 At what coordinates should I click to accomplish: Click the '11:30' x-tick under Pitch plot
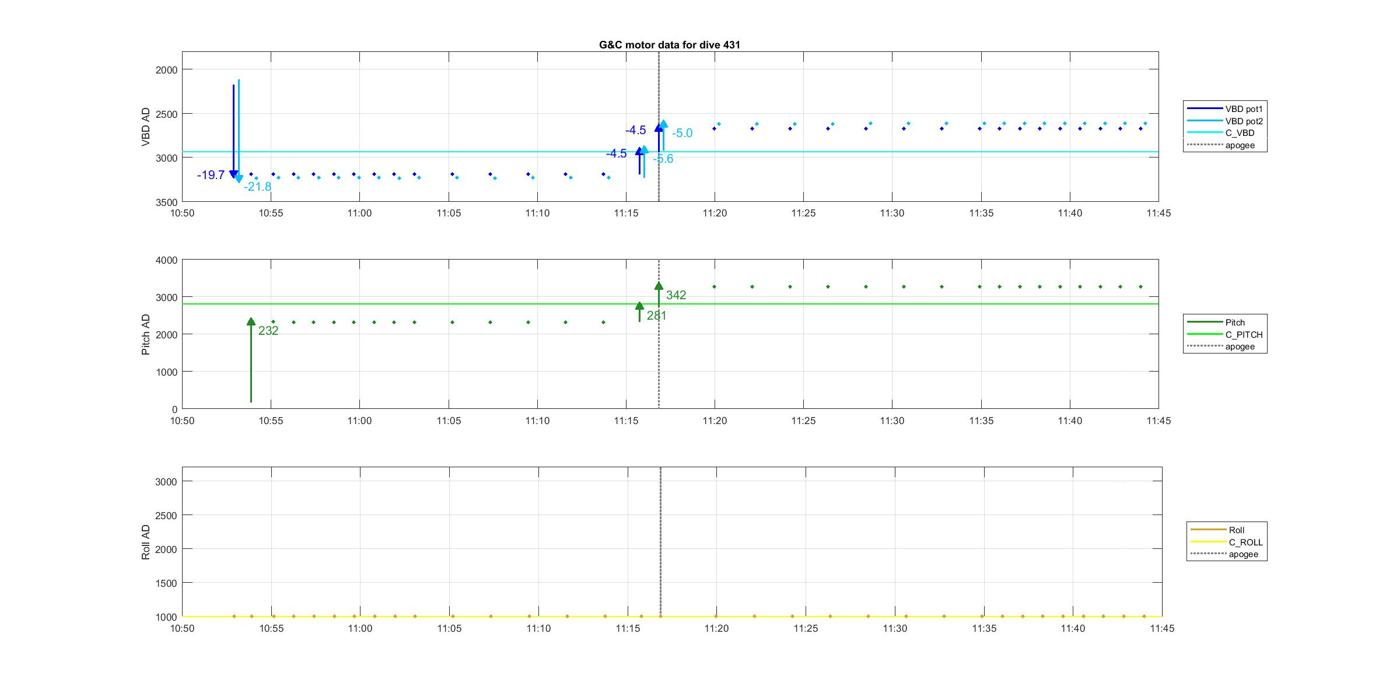(892, 421)
